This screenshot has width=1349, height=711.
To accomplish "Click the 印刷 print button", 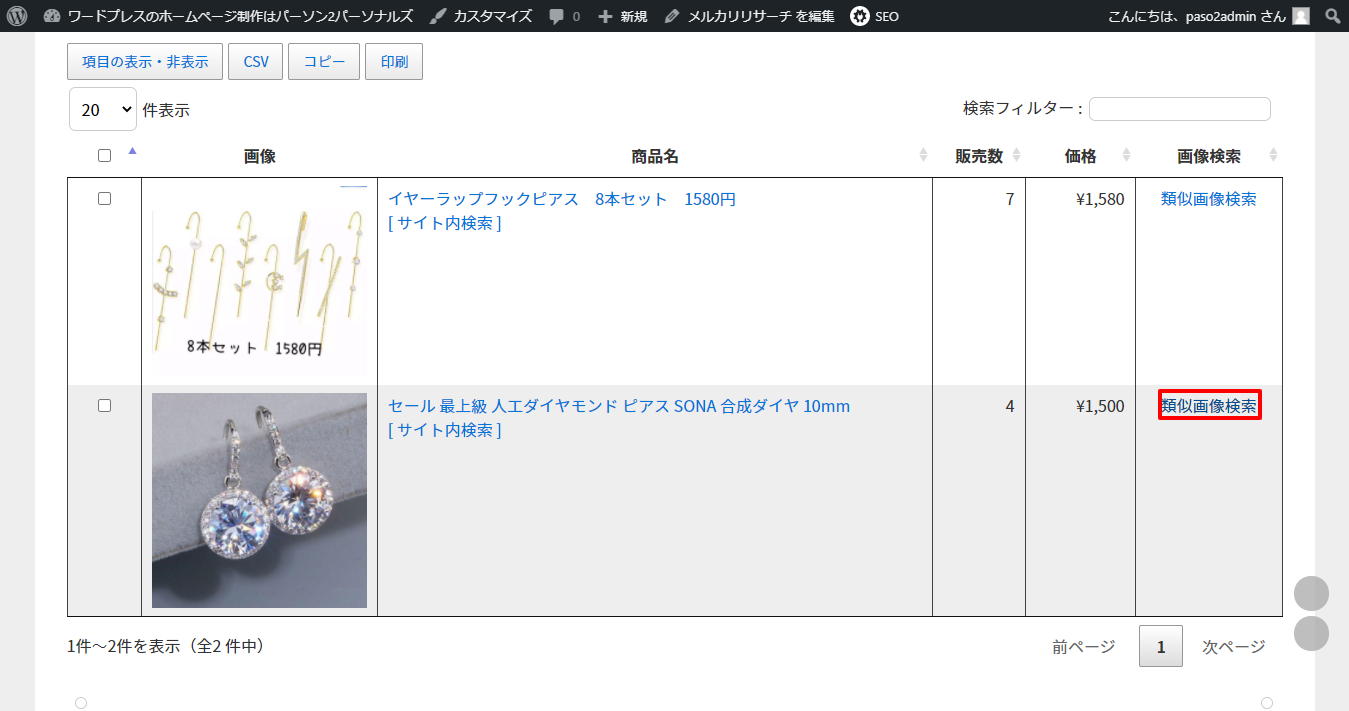I will click(394, 61).
